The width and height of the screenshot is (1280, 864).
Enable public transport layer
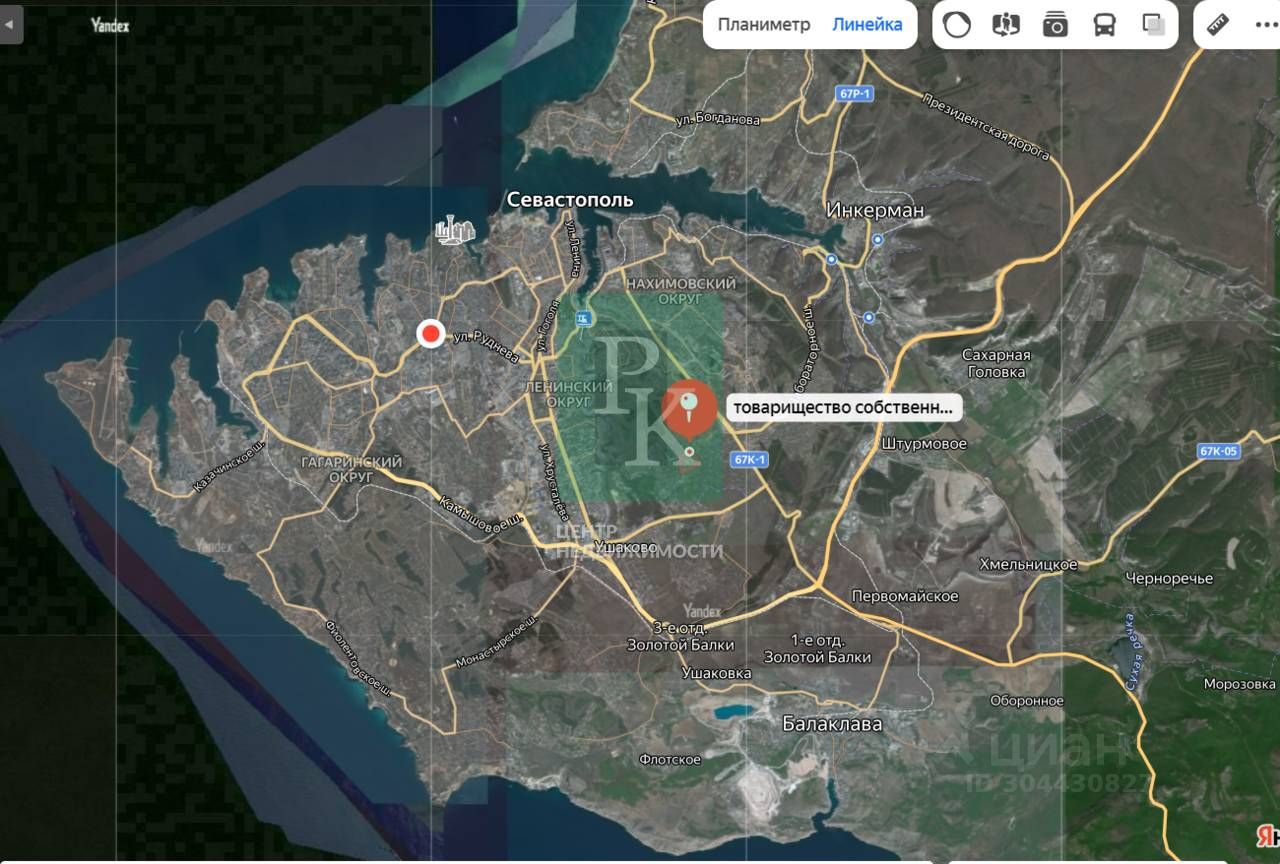click(1104, 25)
